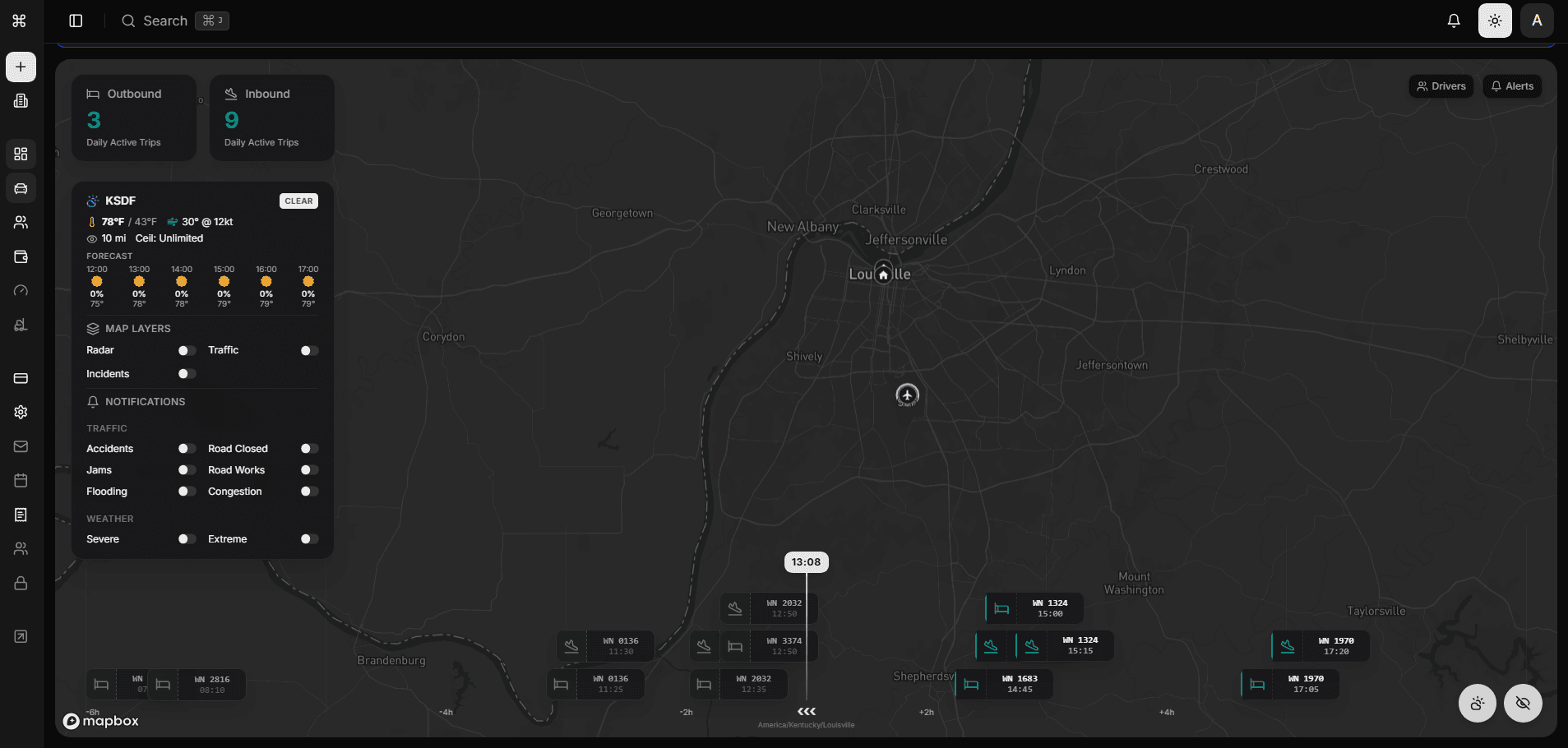The height and width of the screenshot is (748, 1568).
Task: Toggle the sidebar panel icon
Action: [x=76, y=21]
